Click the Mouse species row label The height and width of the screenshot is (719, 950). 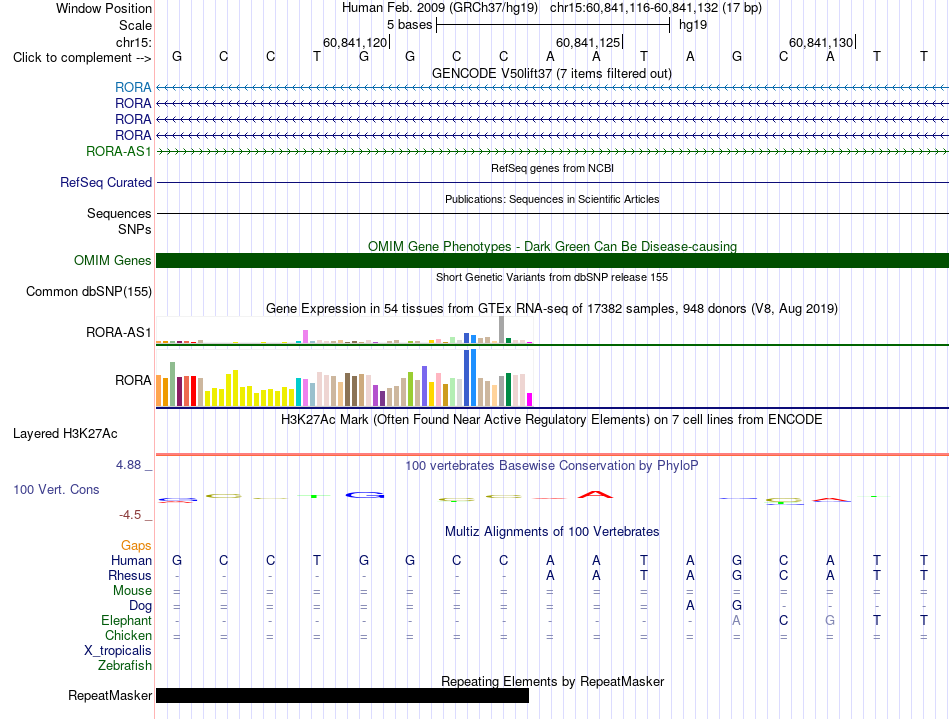tap(132, 591)
